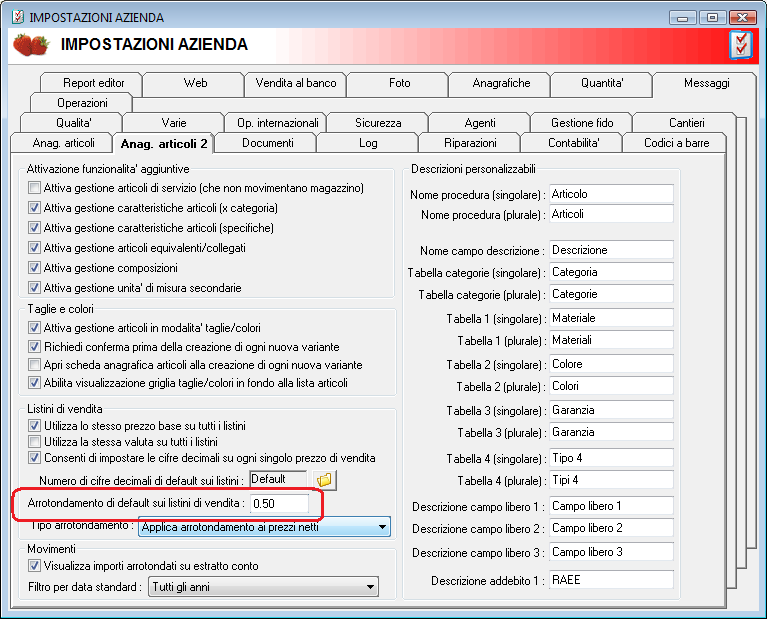Go to the Anagrafiche tab

499,83
